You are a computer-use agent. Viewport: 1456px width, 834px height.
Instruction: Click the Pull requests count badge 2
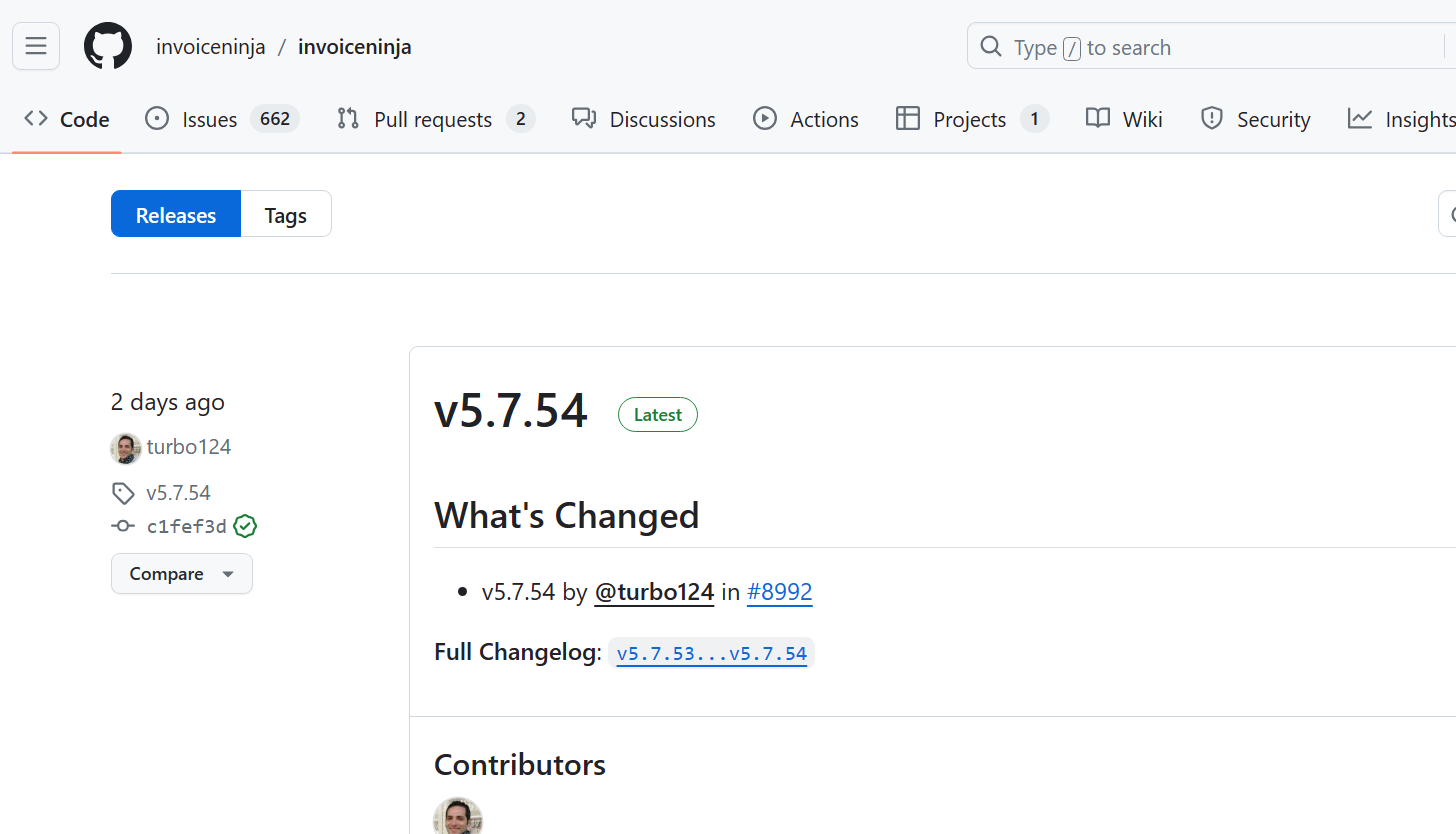coord(520,119)
